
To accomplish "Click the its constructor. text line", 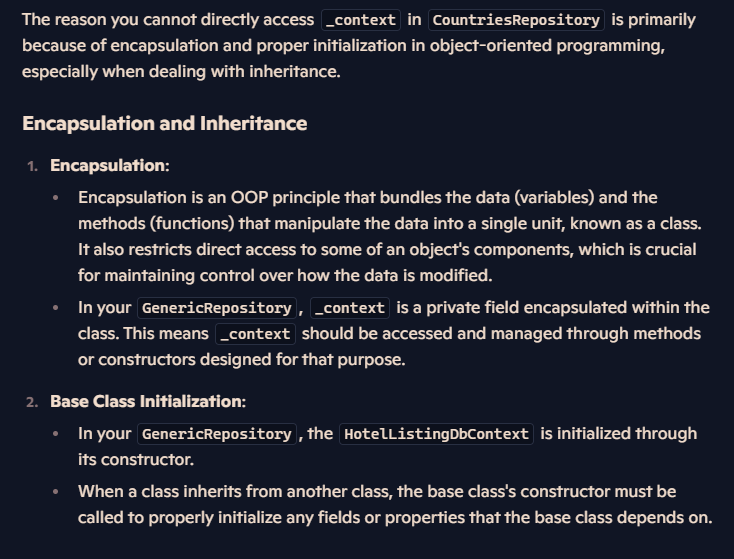I will pos(136,459).
